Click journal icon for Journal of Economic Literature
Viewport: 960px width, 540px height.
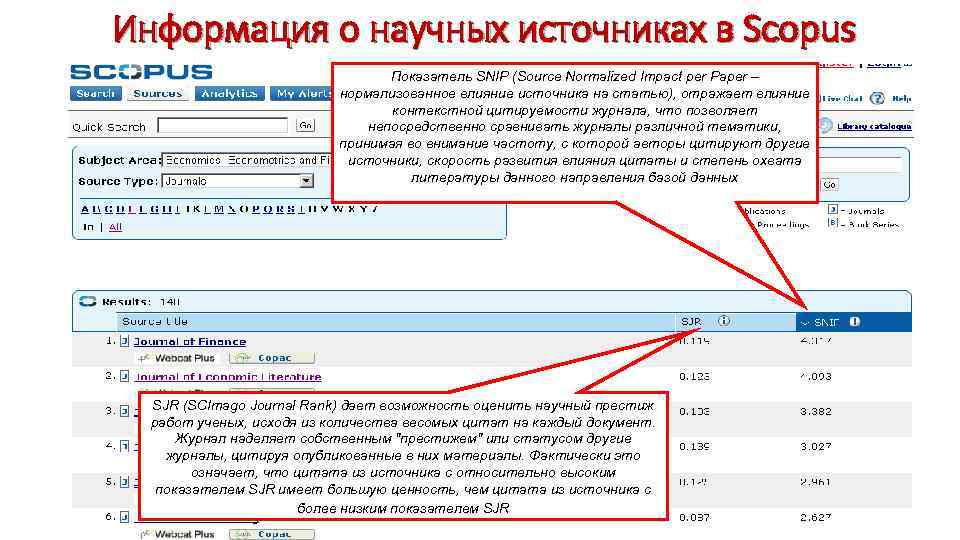click(x=124, y=376)
